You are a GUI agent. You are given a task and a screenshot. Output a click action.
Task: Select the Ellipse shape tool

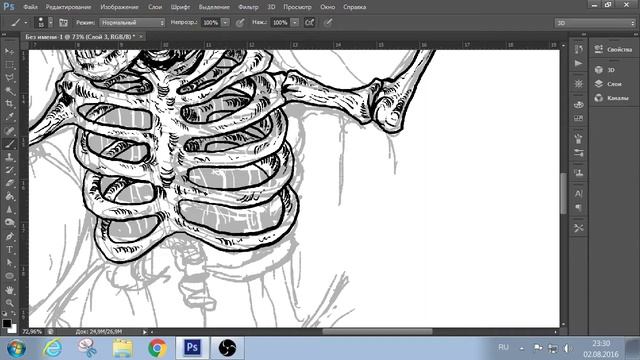[9, 276]
